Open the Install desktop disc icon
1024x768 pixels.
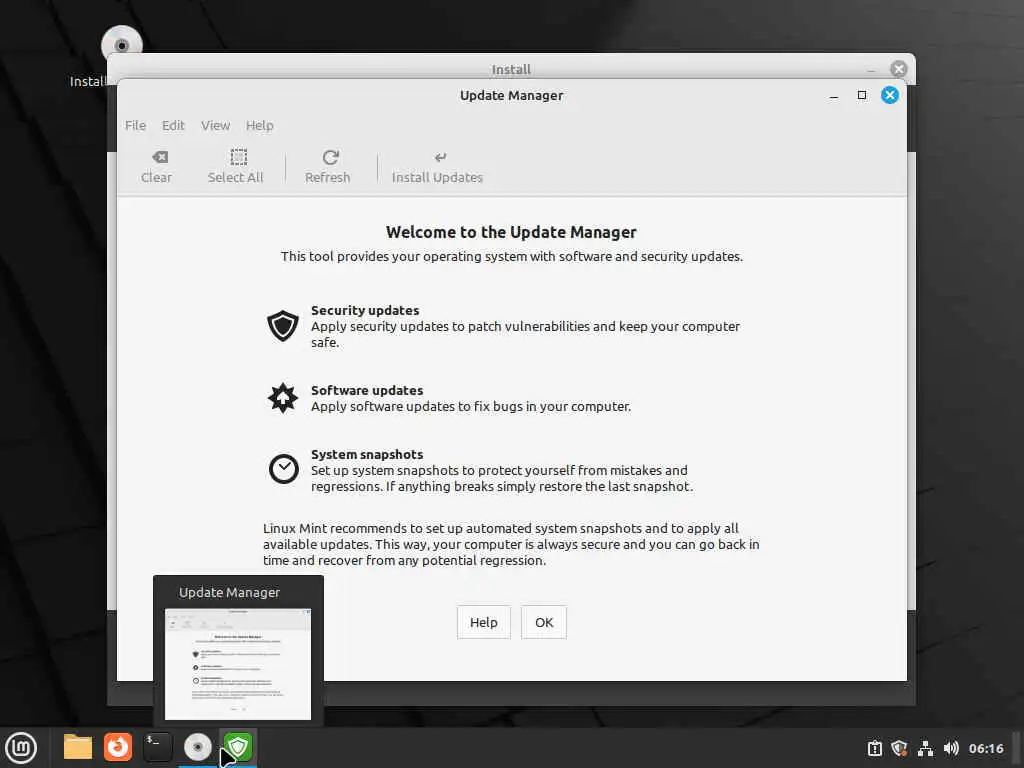pyautogui.click(x=121, y=46)
